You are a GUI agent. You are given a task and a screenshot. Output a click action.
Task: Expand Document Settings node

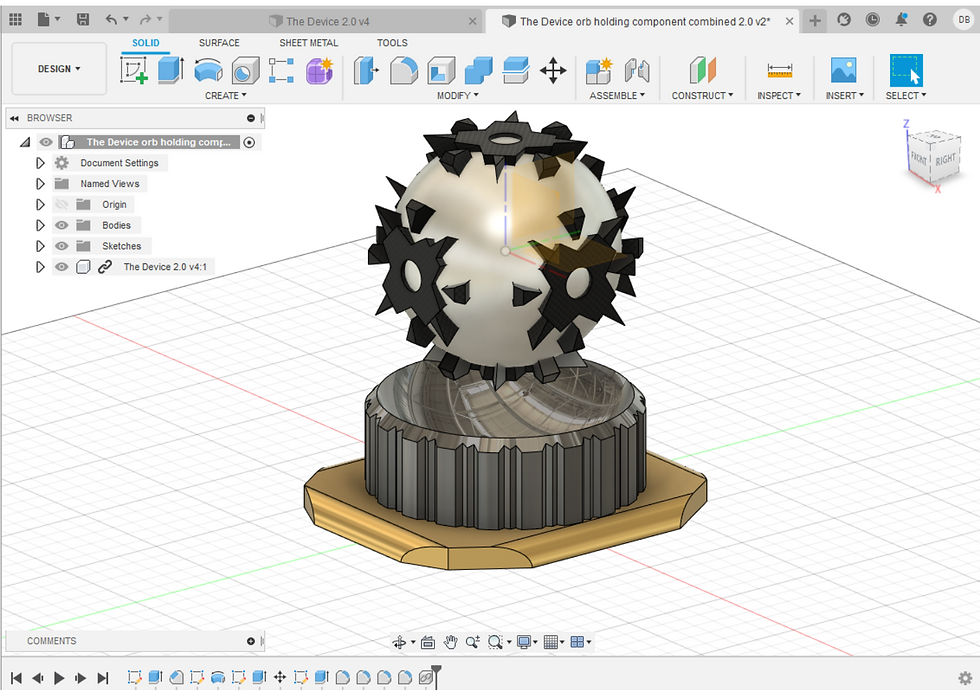(x=40, y=163)
